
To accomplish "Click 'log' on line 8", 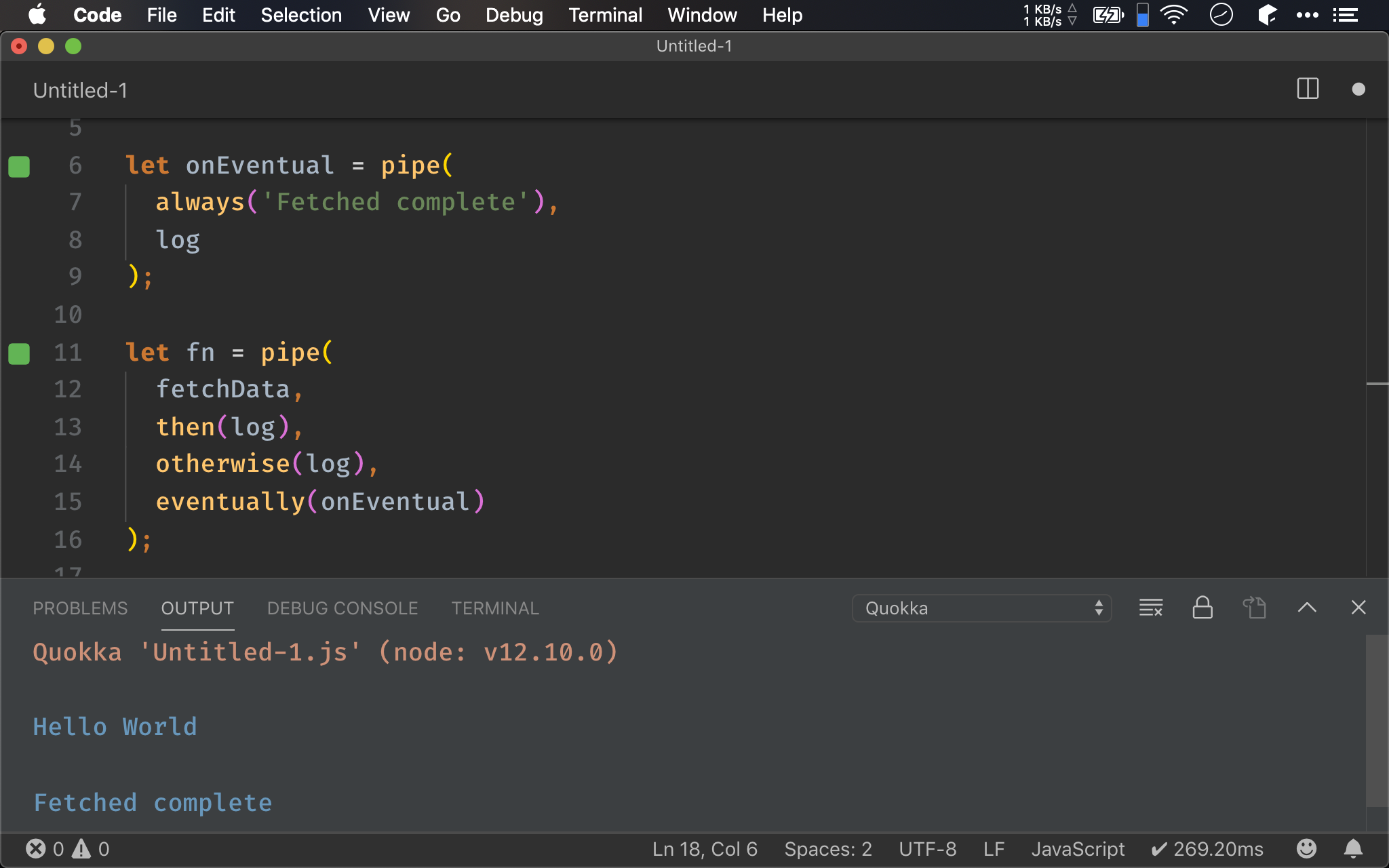I will click(x=178, y=240).
